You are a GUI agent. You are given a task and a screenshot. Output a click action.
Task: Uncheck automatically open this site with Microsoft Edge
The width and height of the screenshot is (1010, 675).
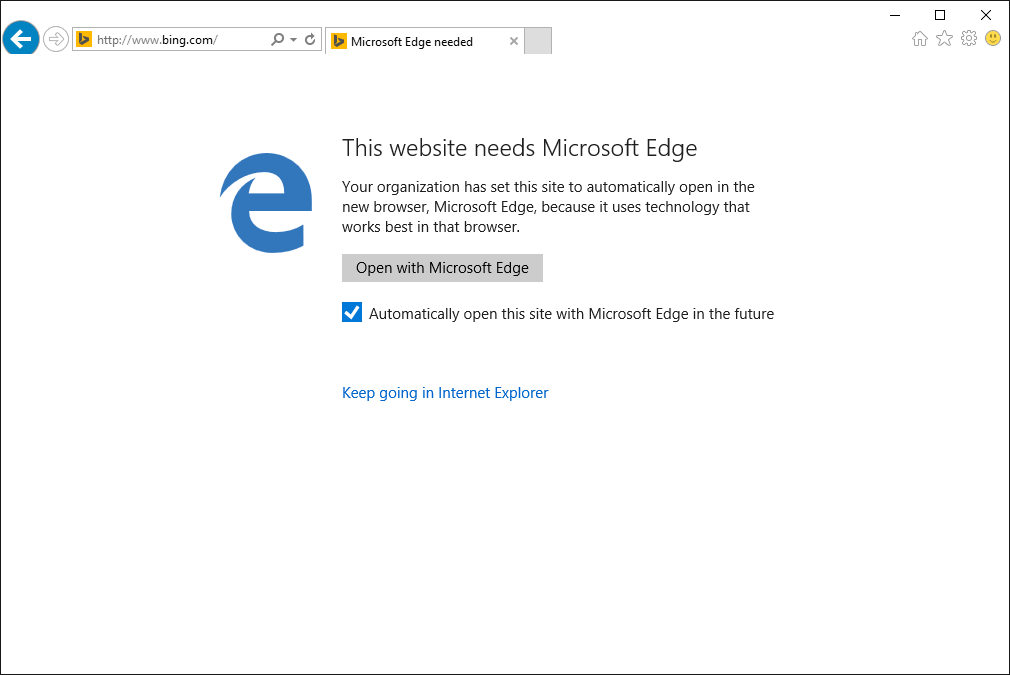pos(351,312)
